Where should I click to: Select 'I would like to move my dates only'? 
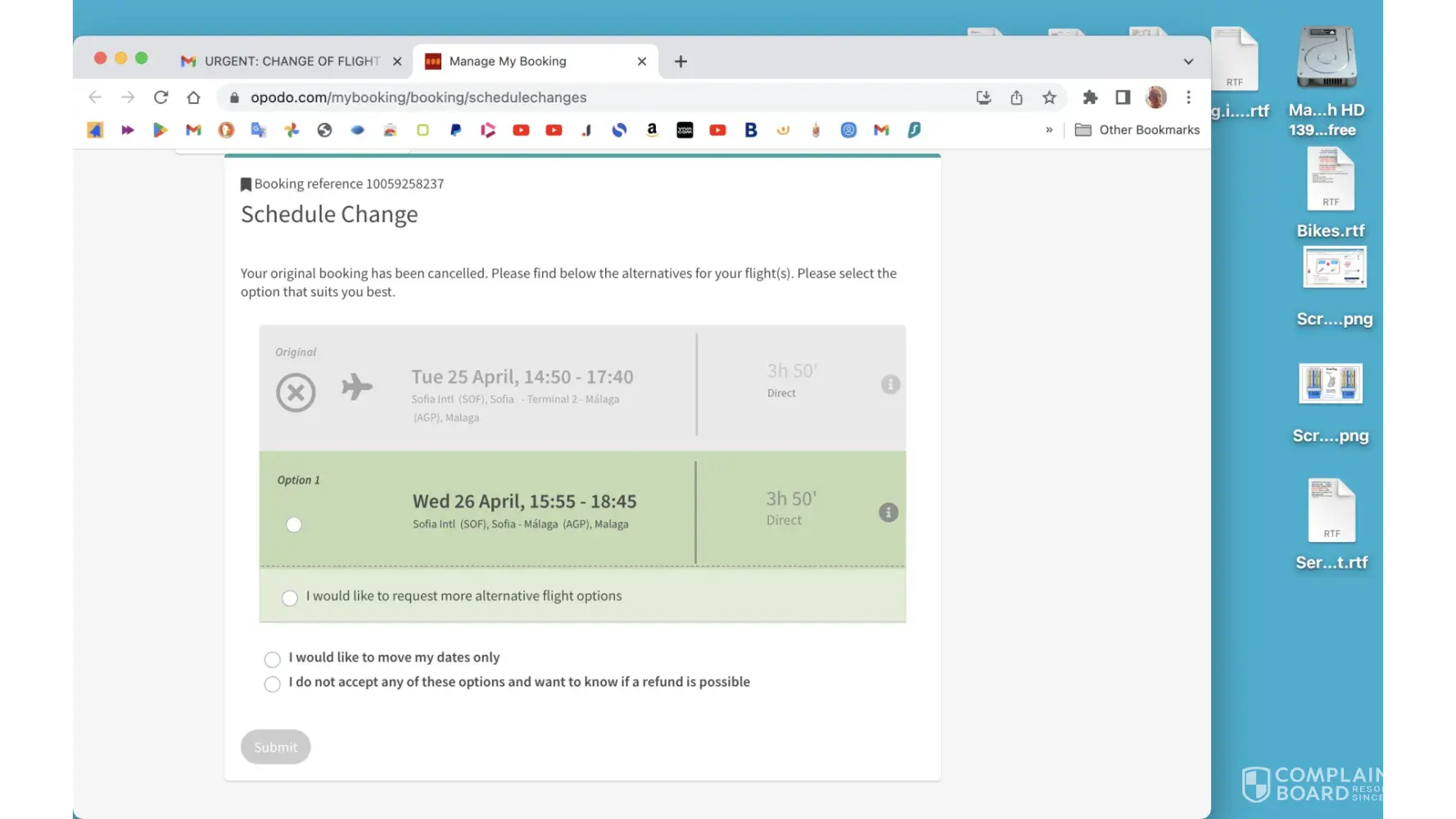tap(273, 659)
